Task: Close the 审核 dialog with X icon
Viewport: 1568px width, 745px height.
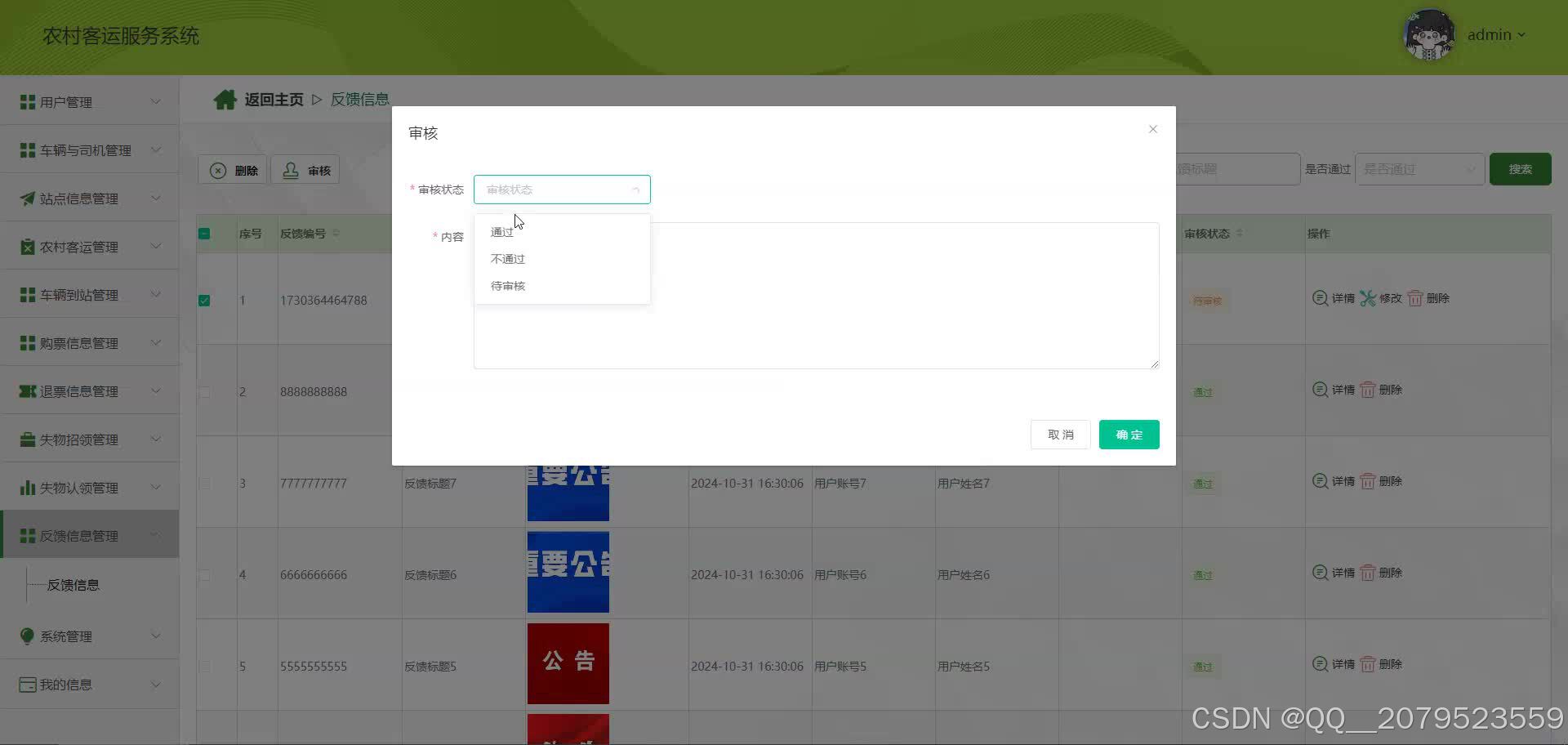Action: pyautogui.click(x=1152, y=129)
